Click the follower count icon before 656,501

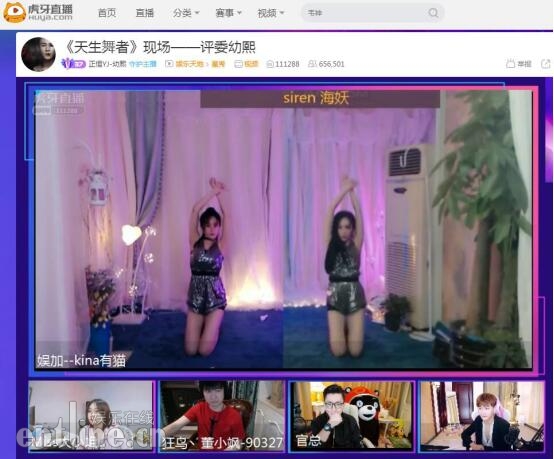[312, 64]
